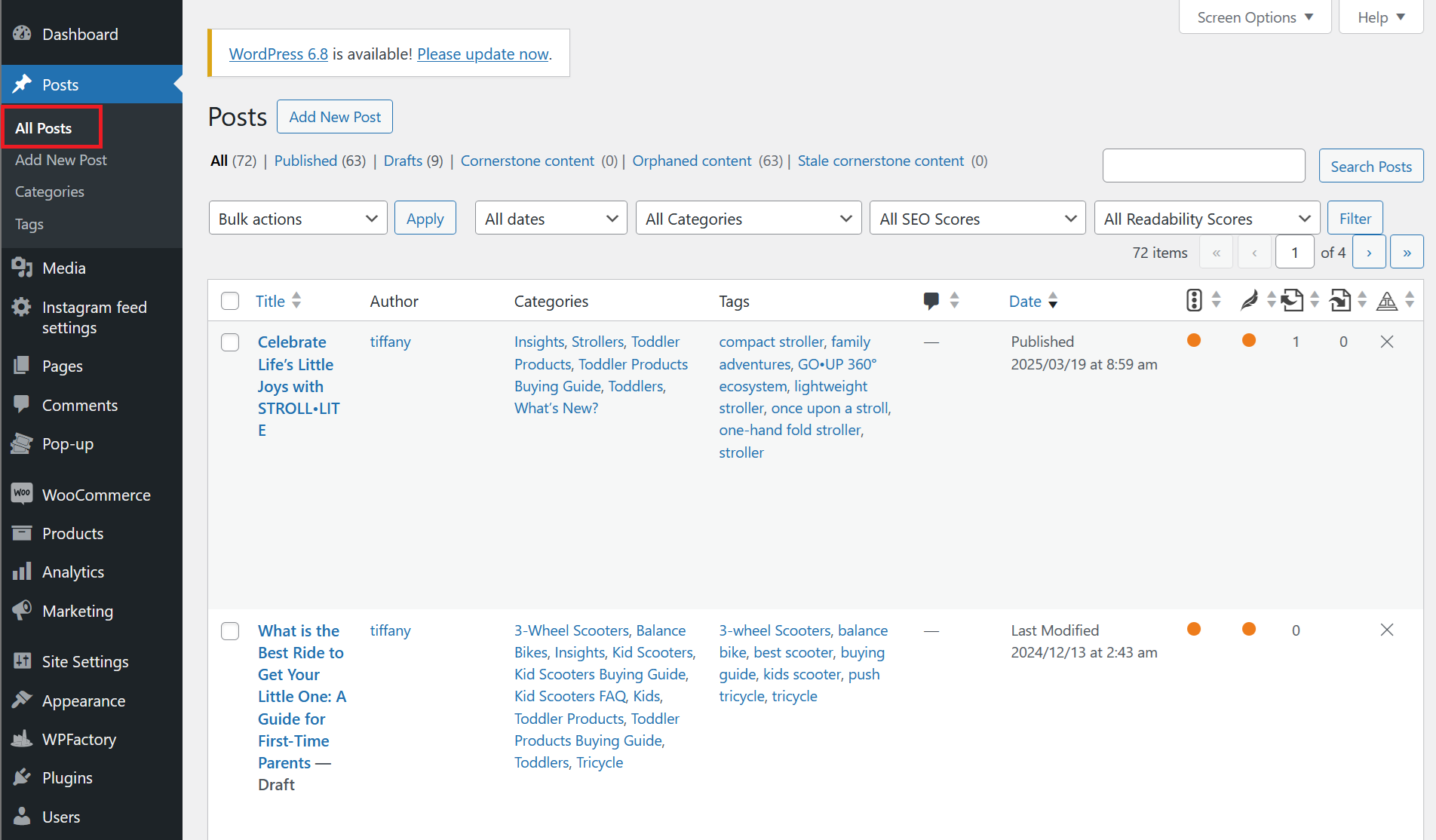Image resolution: width=1436 pixels, height=840 pixels.
Task: Click the Appearance paintbrush icon
Action: [22, 701]
